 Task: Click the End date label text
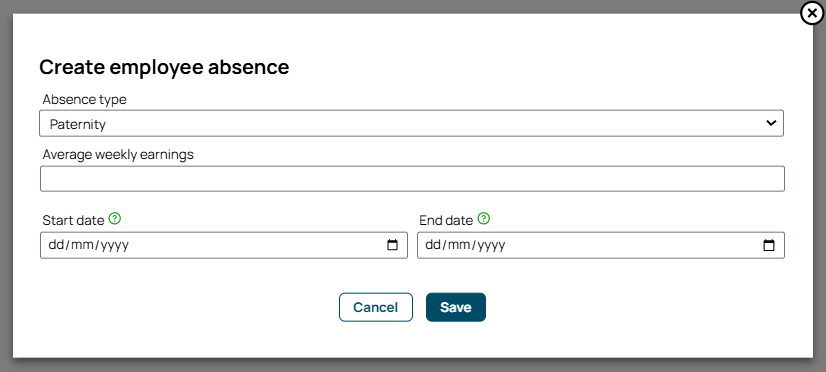coord(446,220)
